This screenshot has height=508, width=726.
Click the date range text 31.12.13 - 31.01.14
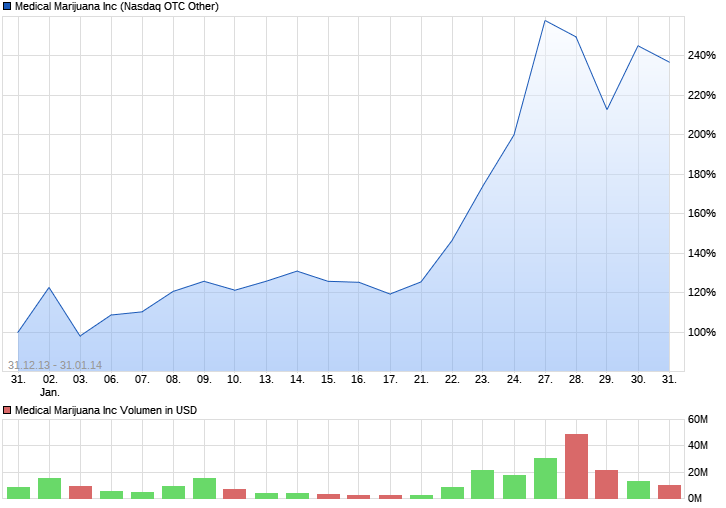(55, 365)
